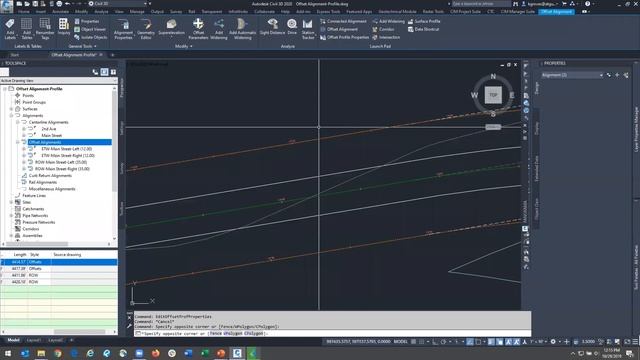Undo using the quick access arrow
This screenshot has height=360, width=640.
point(67,4)
